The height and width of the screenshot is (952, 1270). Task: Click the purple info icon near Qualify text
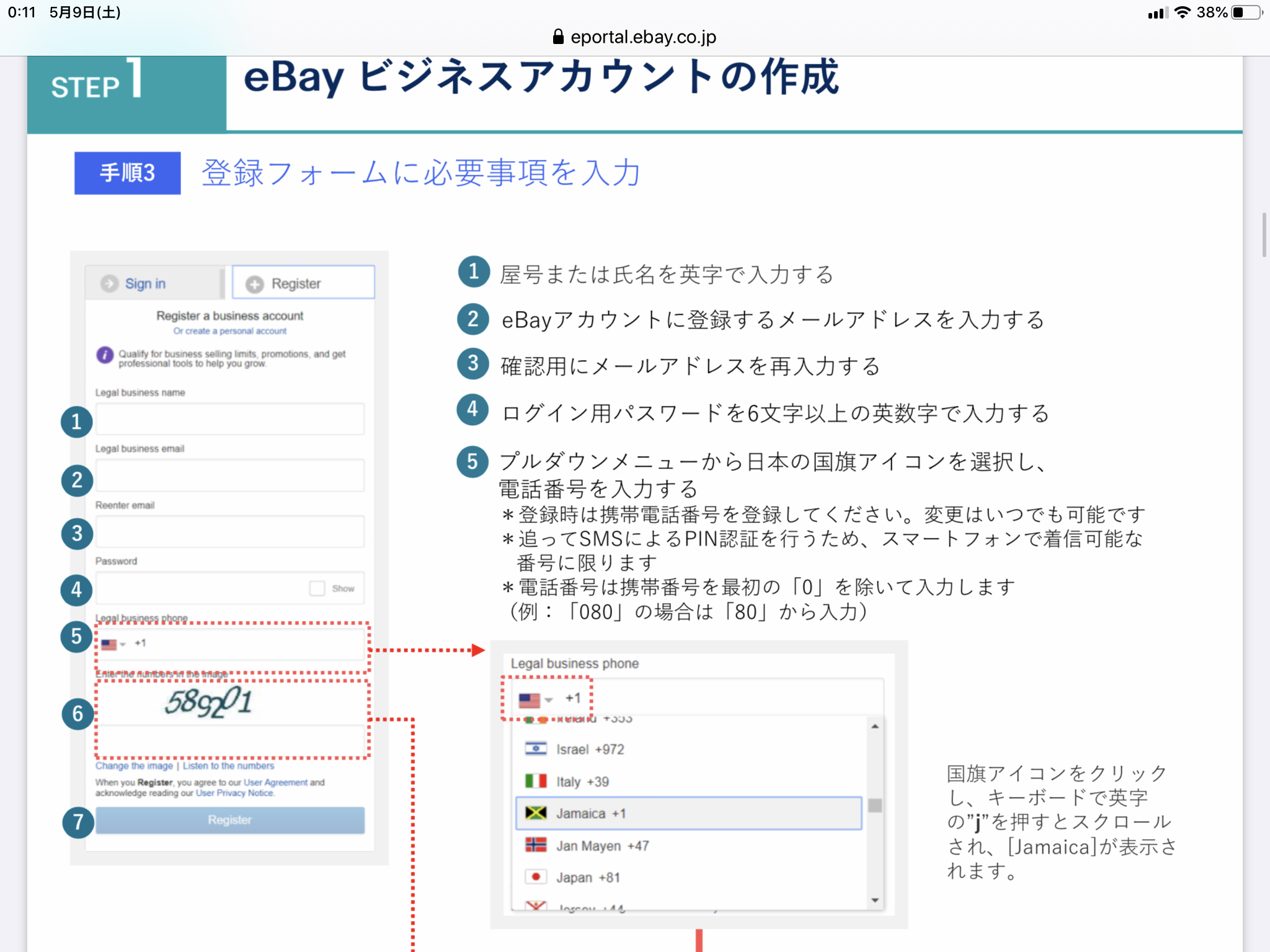tap(105, 355)
